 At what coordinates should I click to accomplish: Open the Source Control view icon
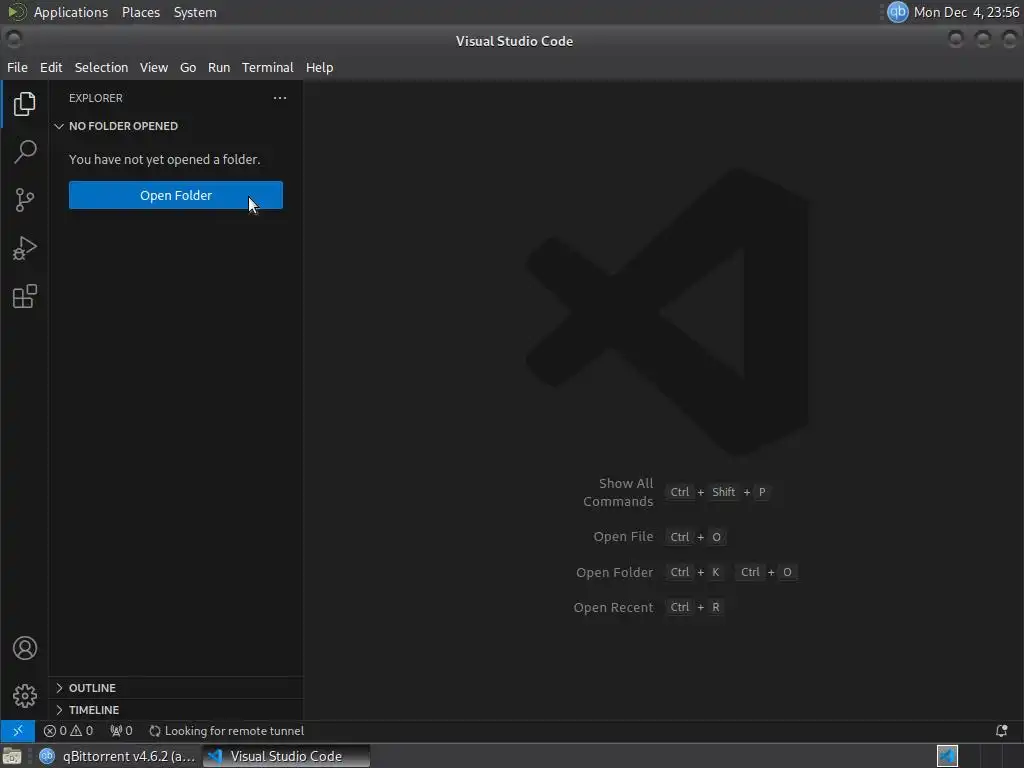[x=24, y=200]
